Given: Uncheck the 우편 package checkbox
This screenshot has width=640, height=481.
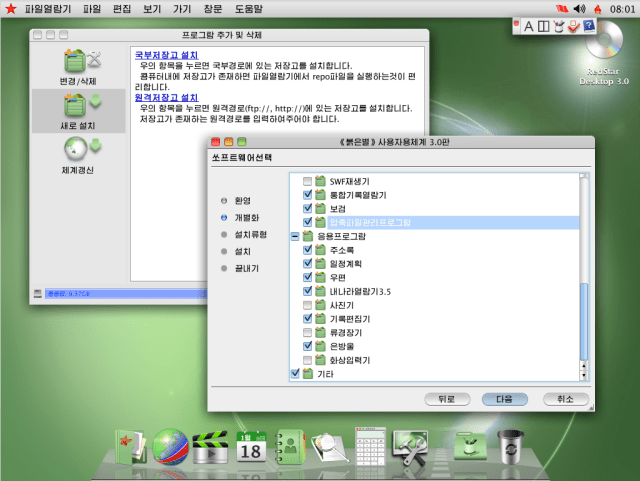Looking at the screenshot, I should [x=308, y=277].
